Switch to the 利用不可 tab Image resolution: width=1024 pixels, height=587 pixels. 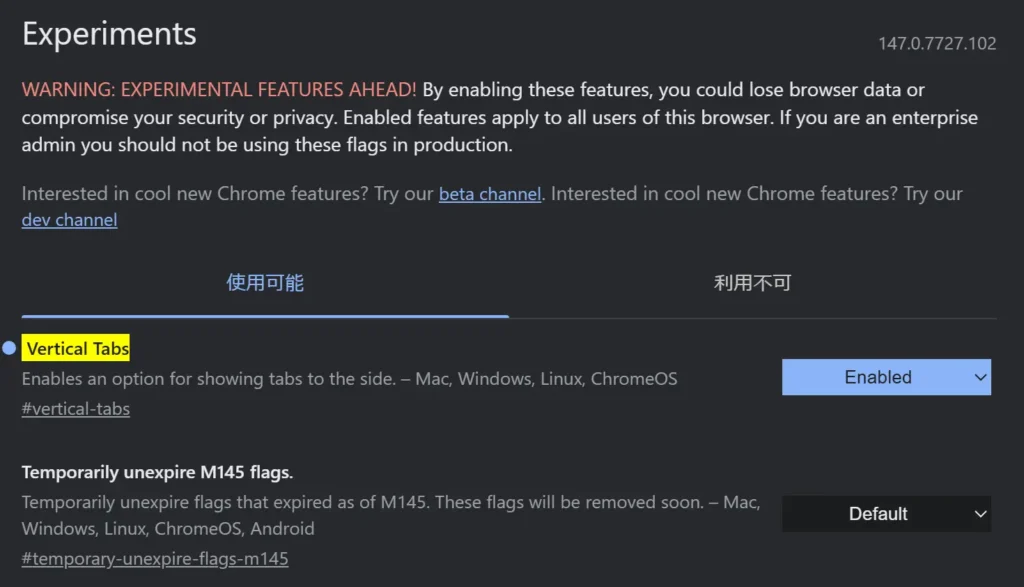[752, 283]
